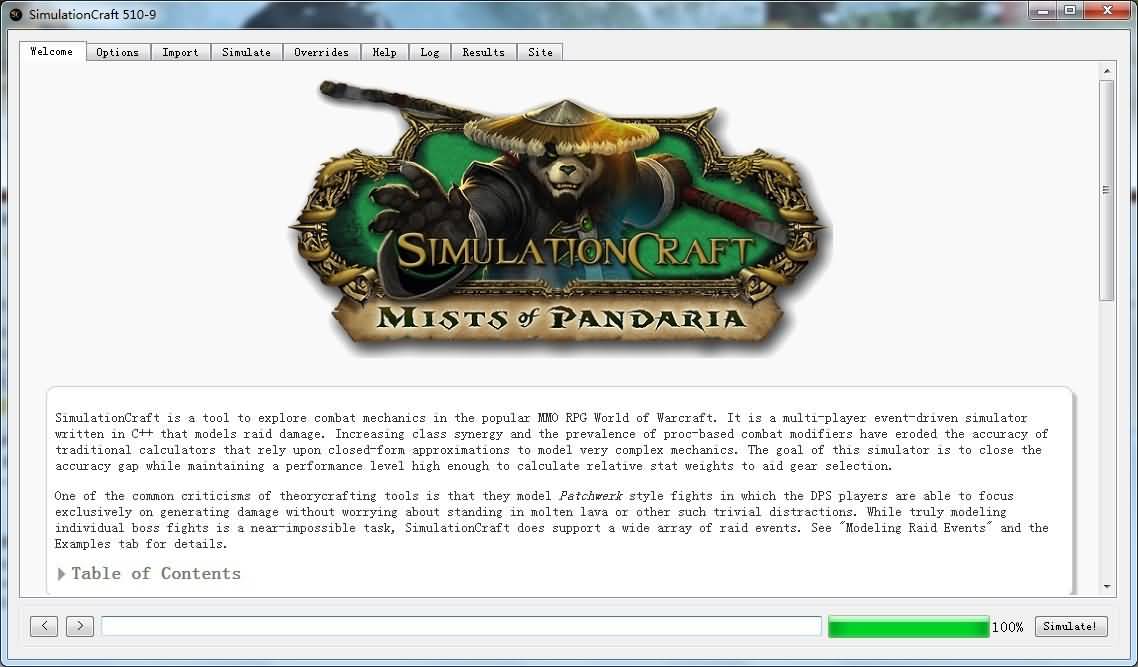Click the scrollbar up arrow
1138x667 pixels.
(x=1107, y=70)
